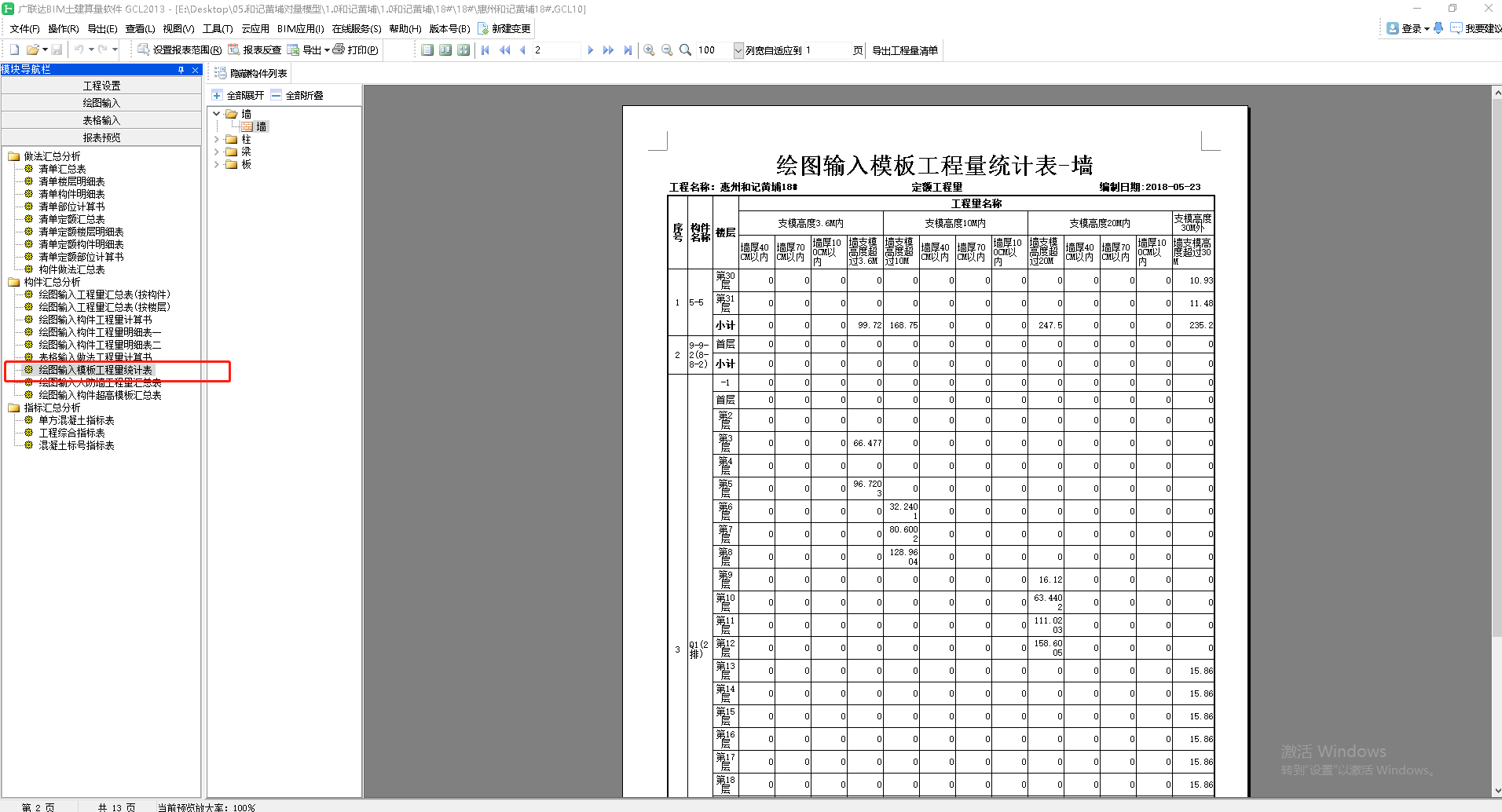Viewport: 1502px width, 812px height.
Task: Go to the next report page
Action: [591, 50]
